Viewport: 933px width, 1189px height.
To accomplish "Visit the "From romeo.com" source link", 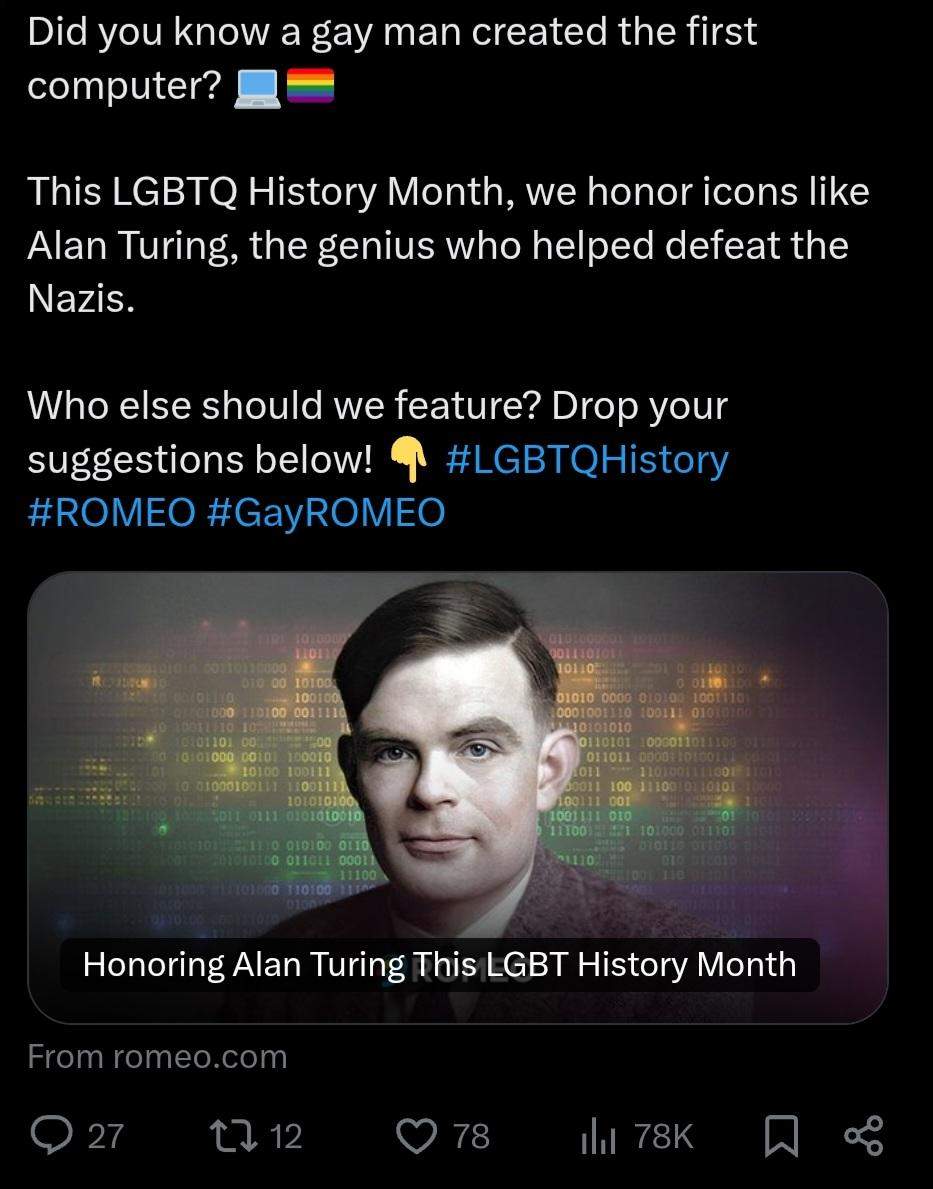I will click(x=157, y=1056).
